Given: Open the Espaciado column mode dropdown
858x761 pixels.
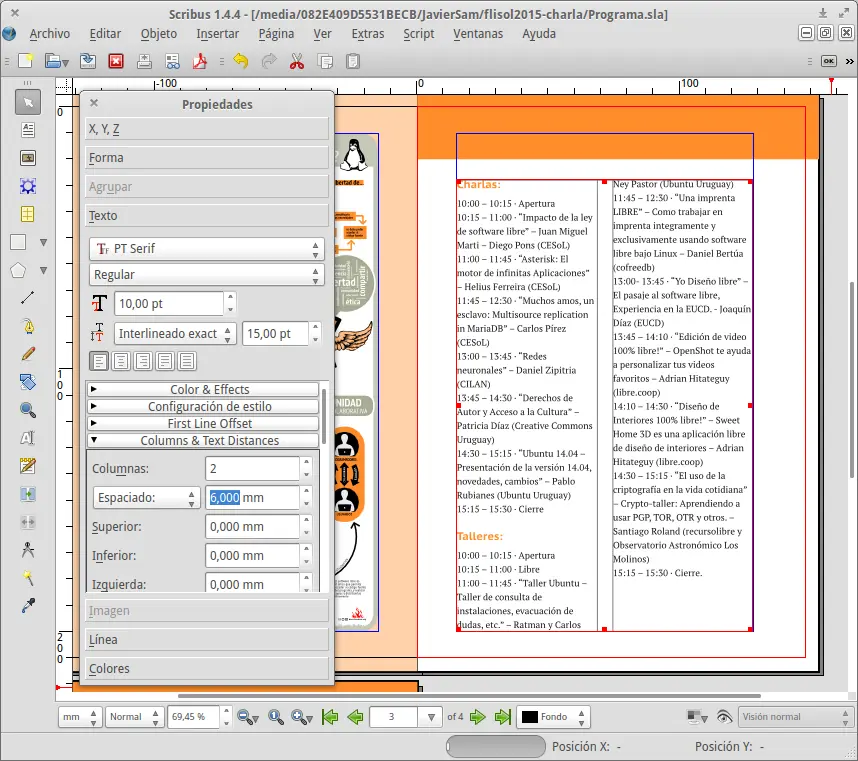Looking at the screenshot, I should tap(146, 497).
